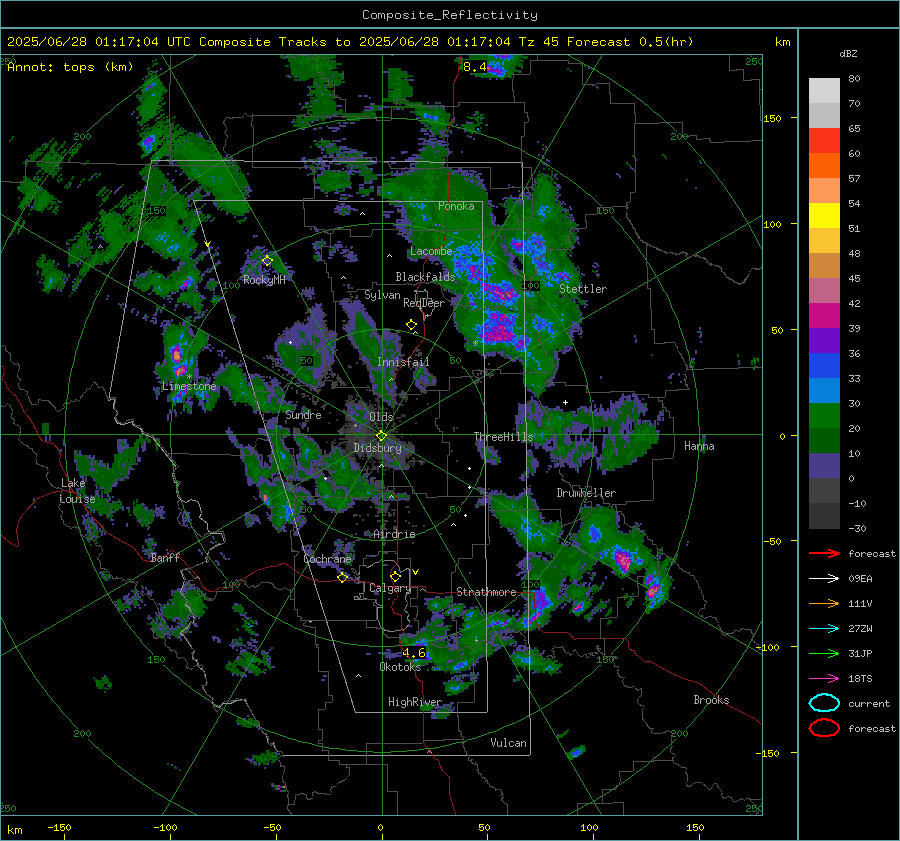This screenshot has width=900, height=841.
Task: Click the yellow diamond marker near RedDeer
Action: pos(411,325)
